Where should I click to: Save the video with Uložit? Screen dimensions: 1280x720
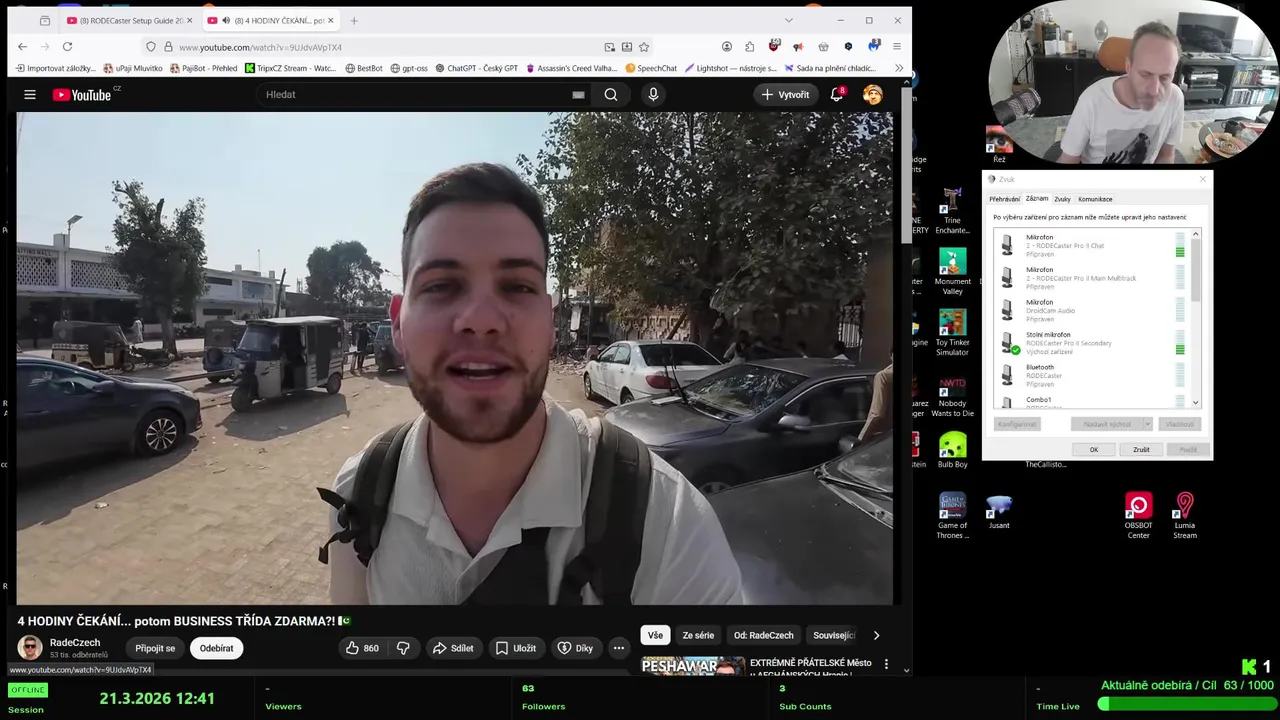[516, 648]
